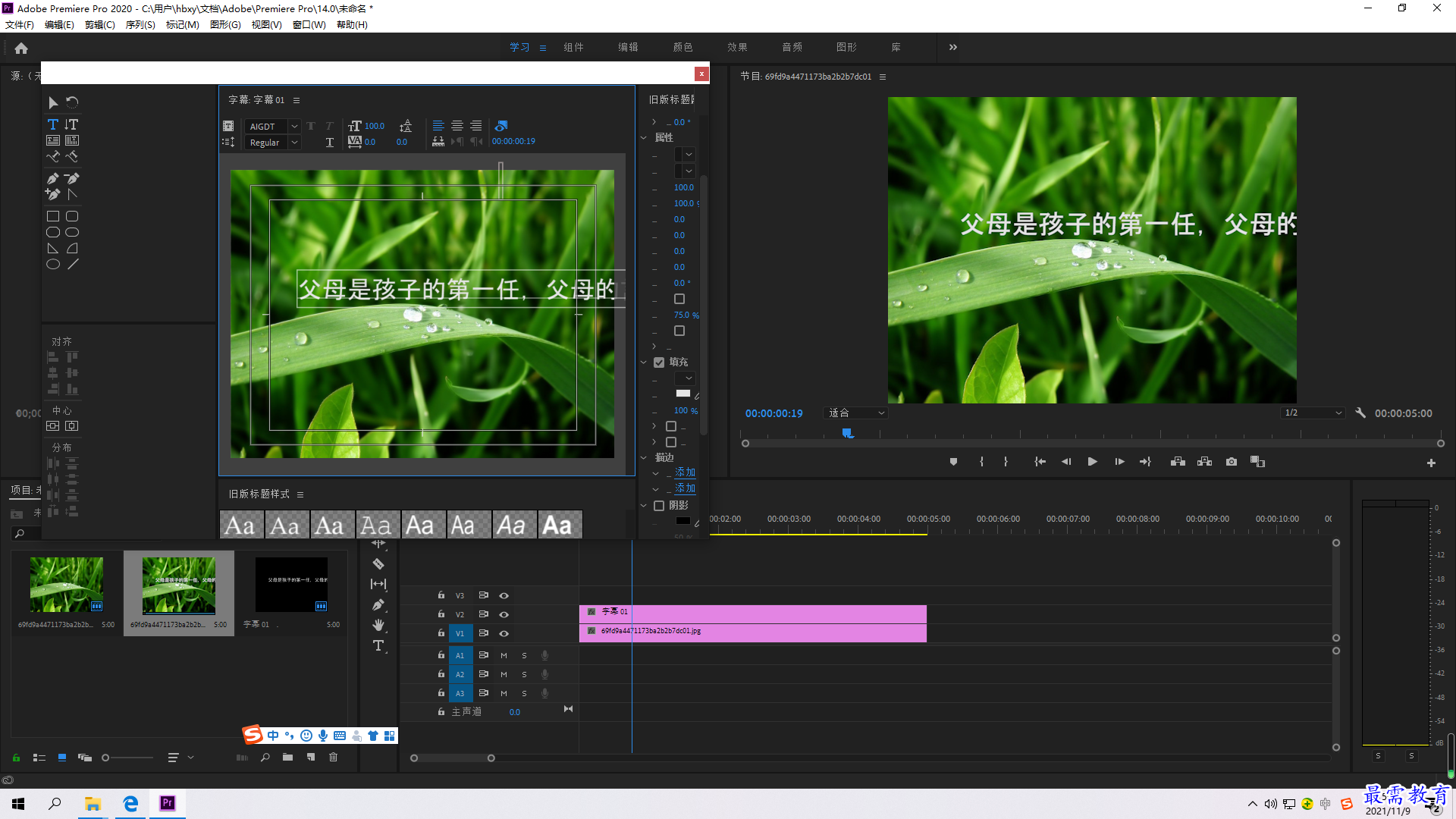The image size is (1456, 819).
Task: Select the Pen tool in title editor
Action: click(53, 178)
